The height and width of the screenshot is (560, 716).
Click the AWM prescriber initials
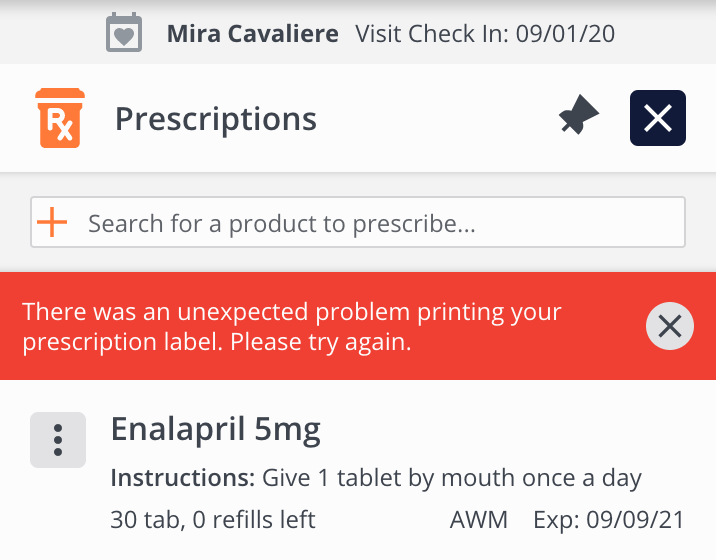tap(479, 520)
